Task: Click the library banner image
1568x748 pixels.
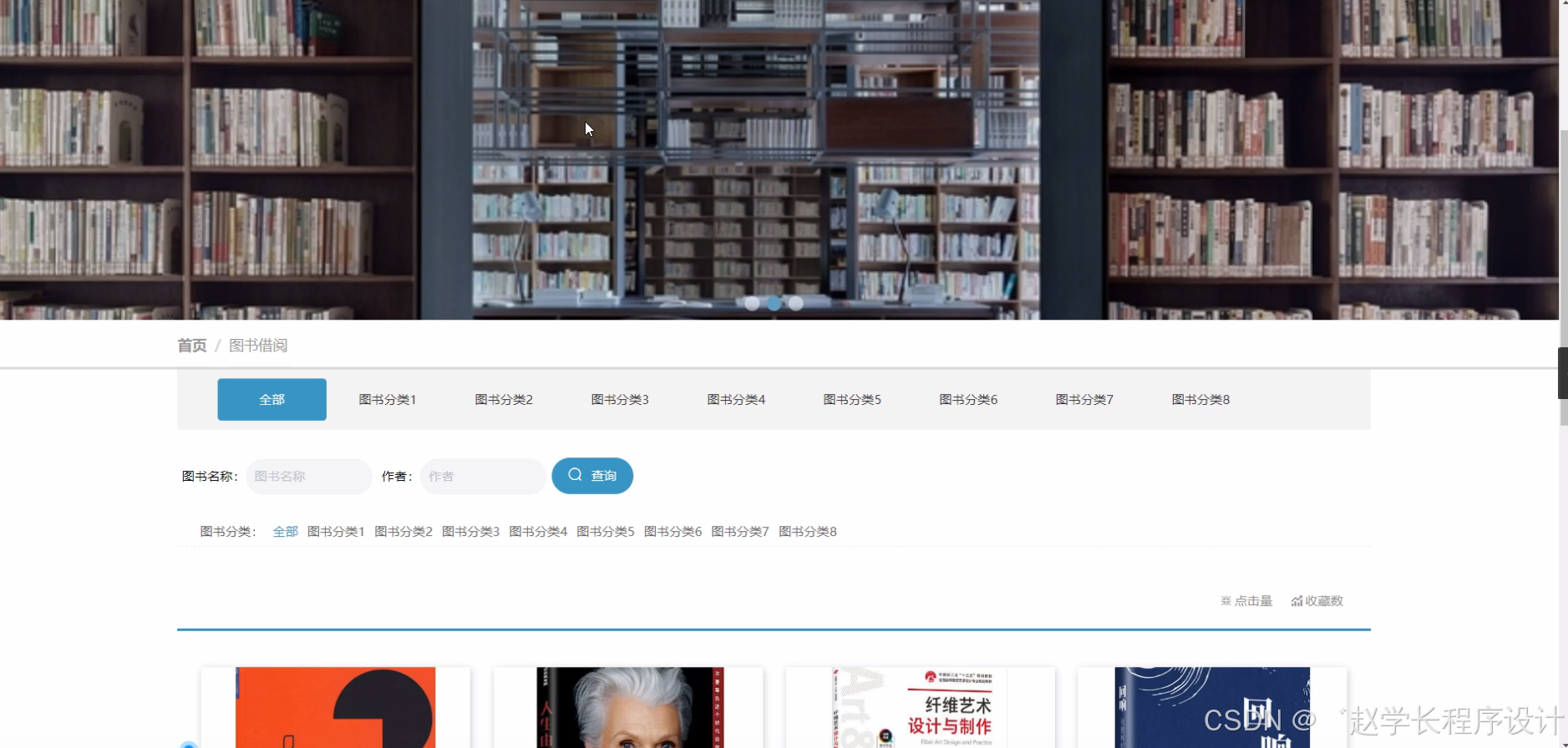Action: tap(779, 159)
